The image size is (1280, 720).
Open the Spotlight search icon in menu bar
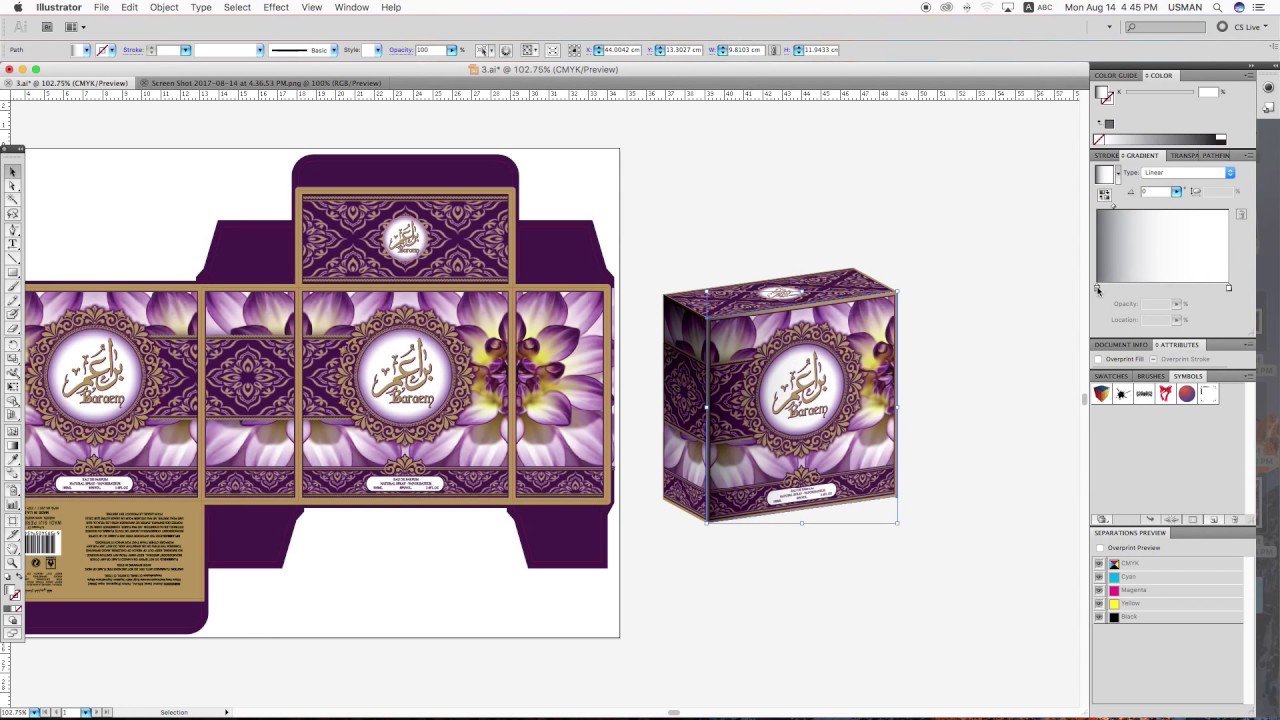[x=1218, y=7]
